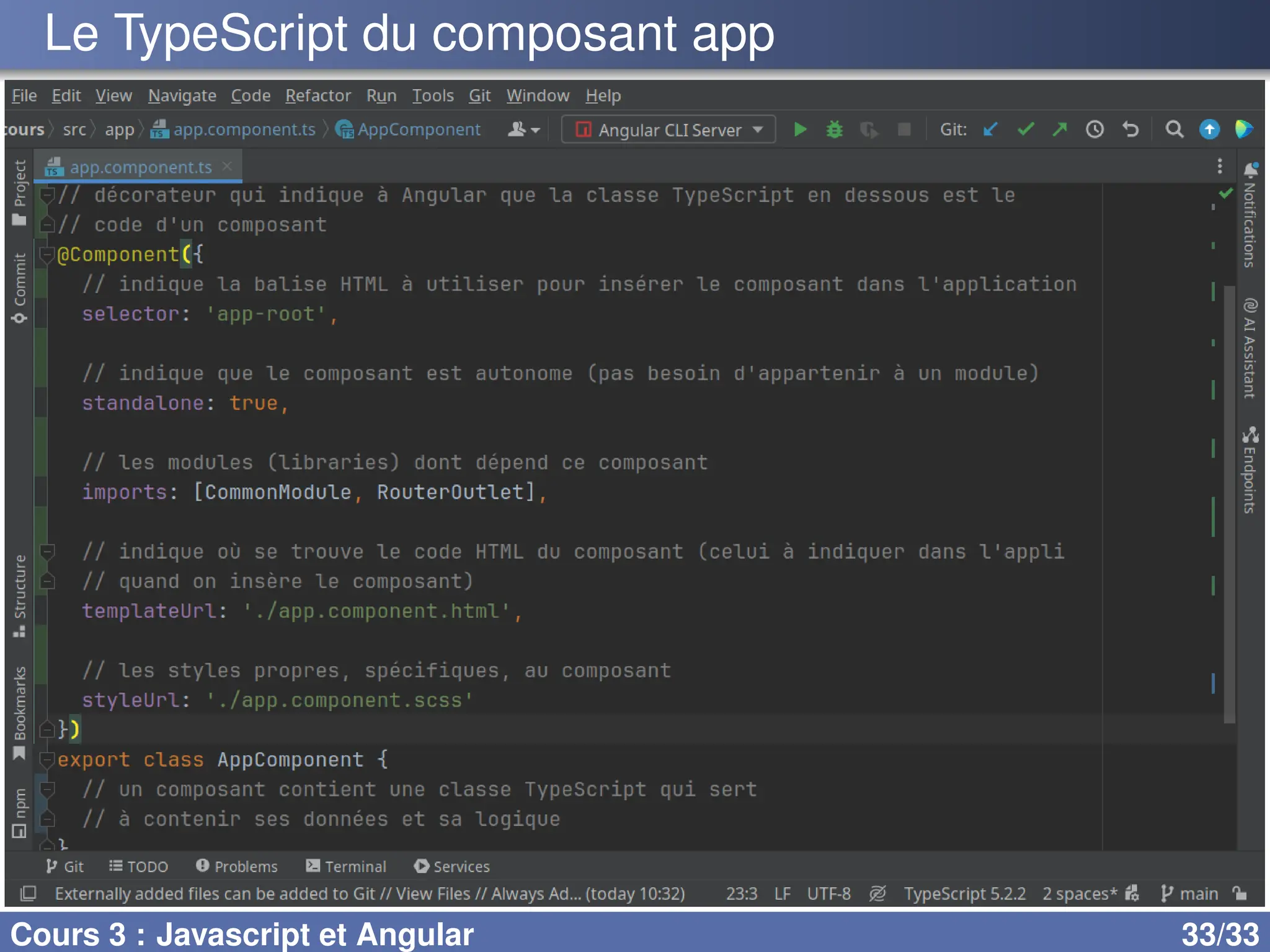This screenshot has height=952, width=1270.
Task: Fold the first comment block at top
Action: [47, 195]
